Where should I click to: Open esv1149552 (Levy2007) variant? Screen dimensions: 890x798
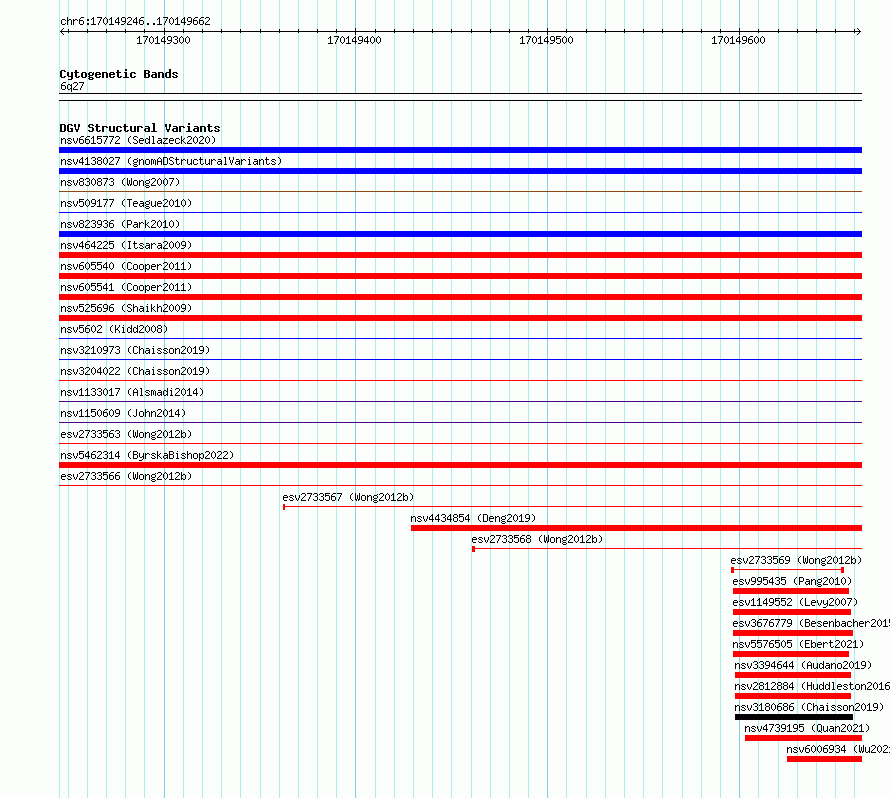pyautogui.click(x=795, y=602)
